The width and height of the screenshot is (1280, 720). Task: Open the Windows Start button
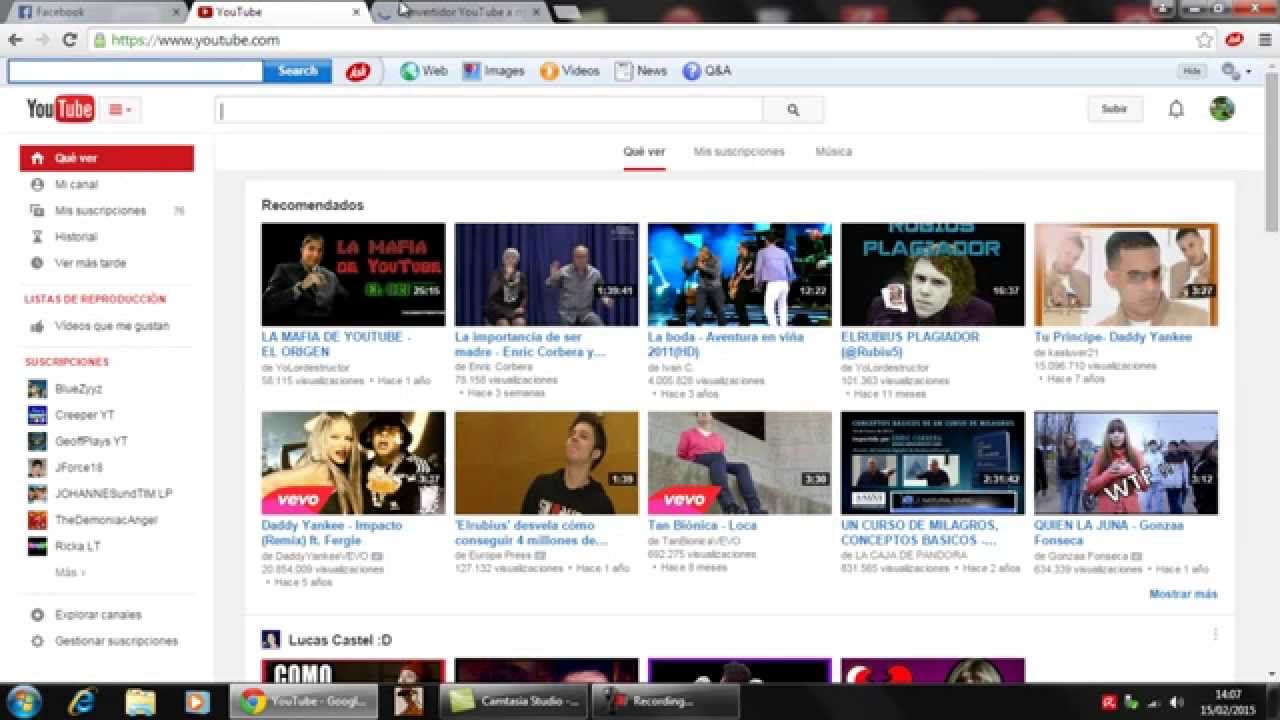coord(23,701)
